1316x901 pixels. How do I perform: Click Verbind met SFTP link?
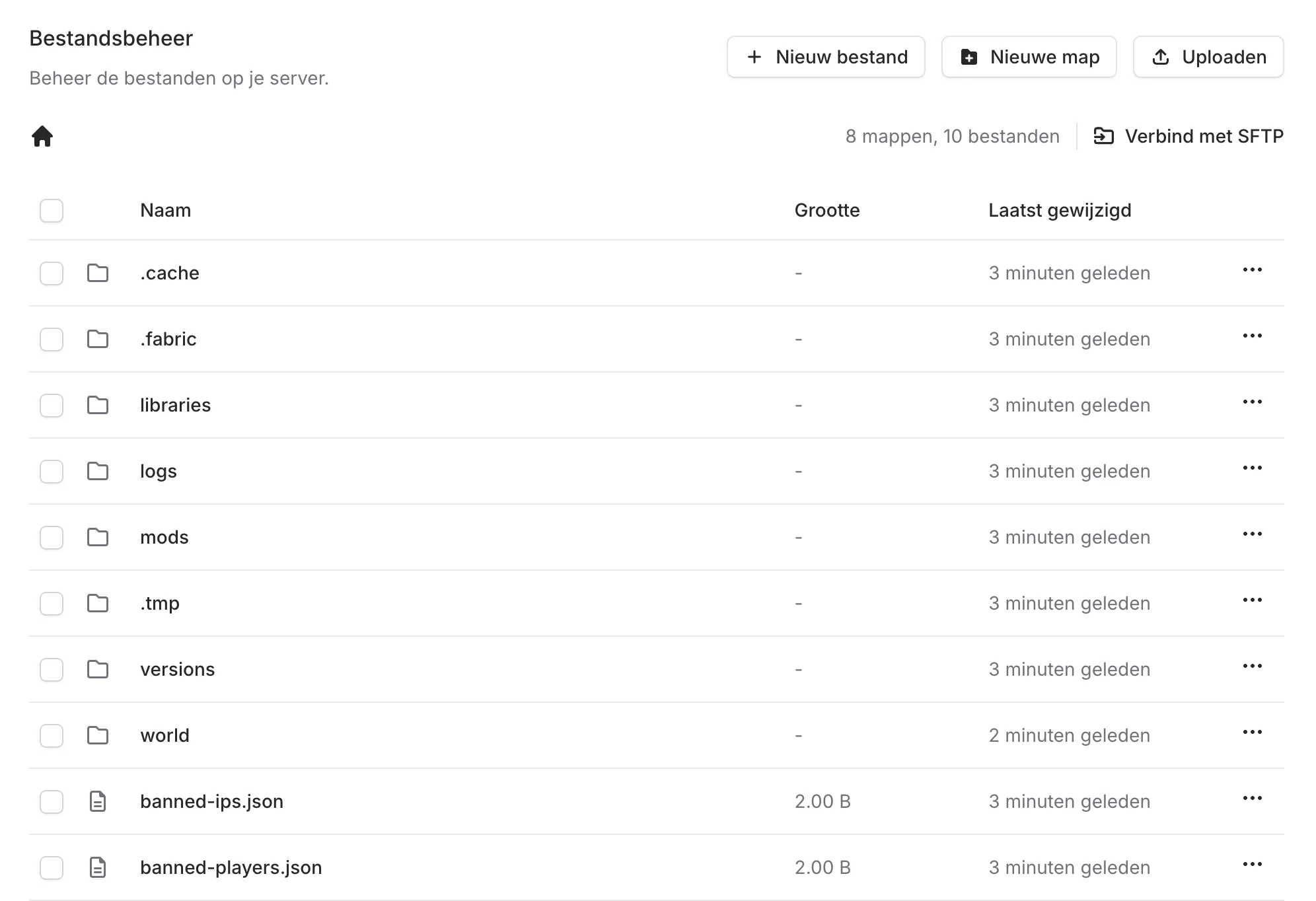pos(1188,136)
